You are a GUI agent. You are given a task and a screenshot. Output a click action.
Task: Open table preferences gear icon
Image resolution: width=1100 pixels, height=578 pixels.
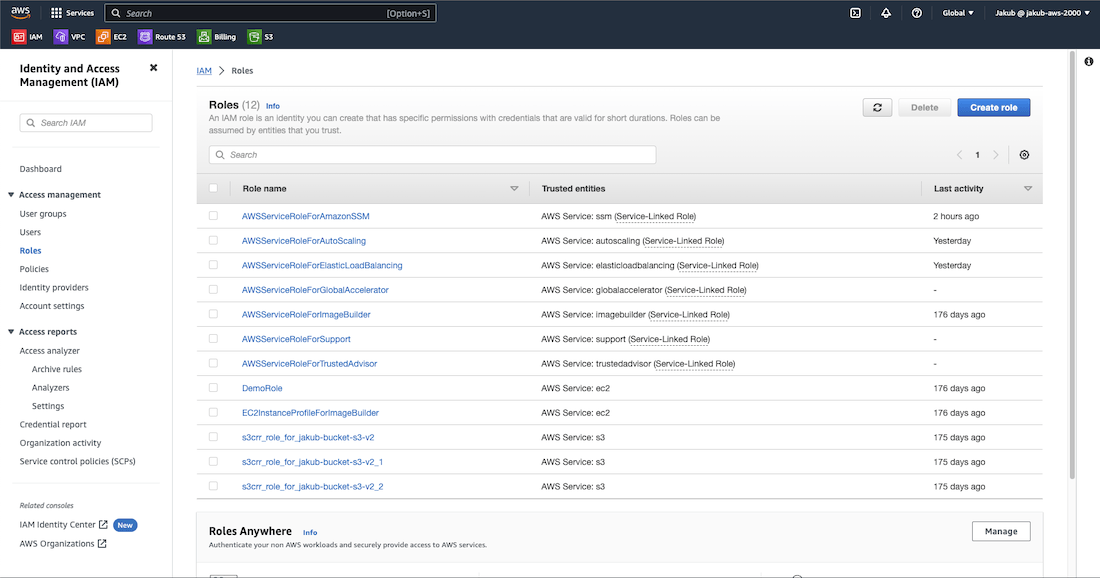coord(1024,155)
